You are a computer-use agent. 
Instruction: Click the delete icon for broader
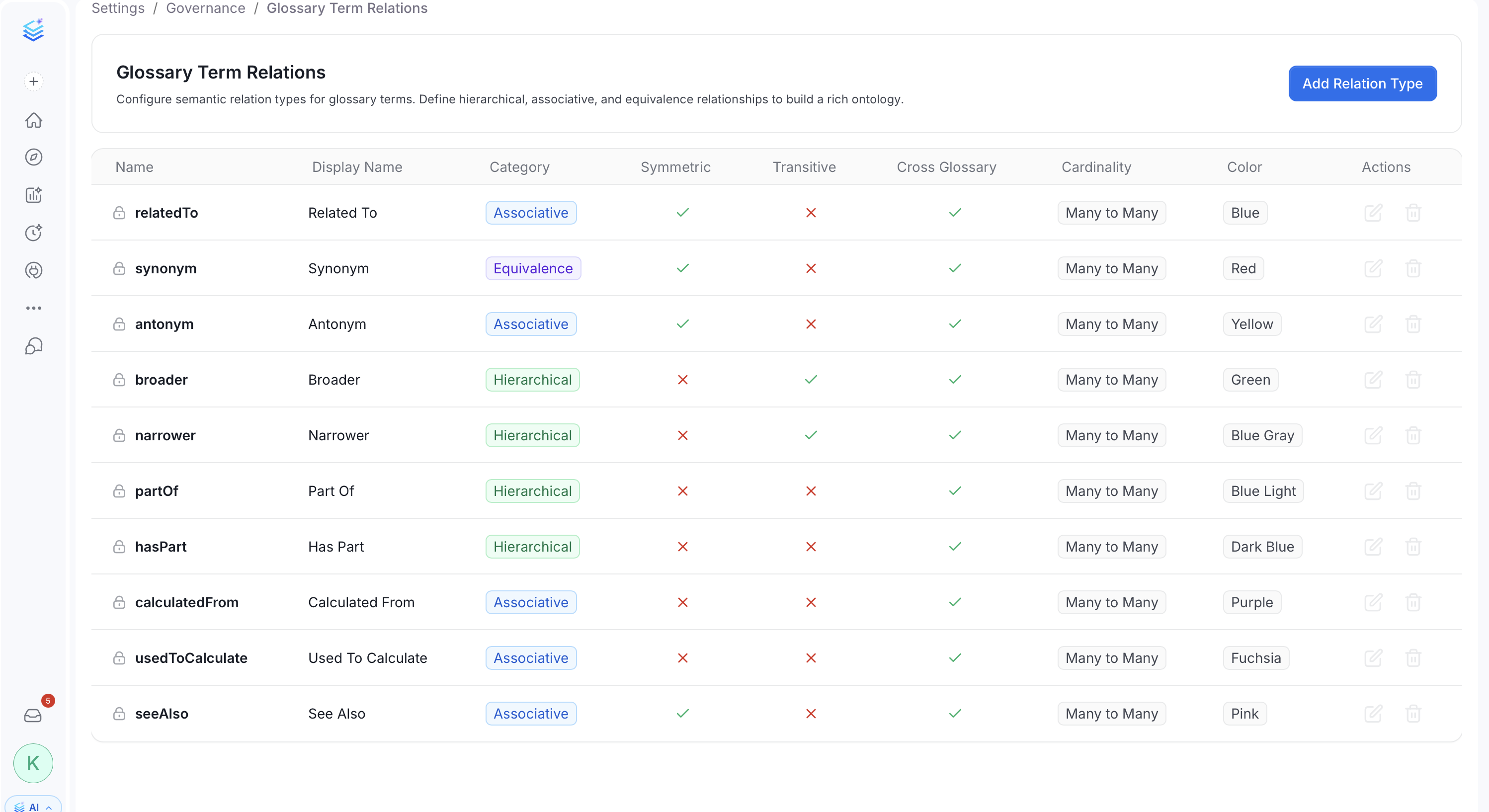pos(1413,380)
